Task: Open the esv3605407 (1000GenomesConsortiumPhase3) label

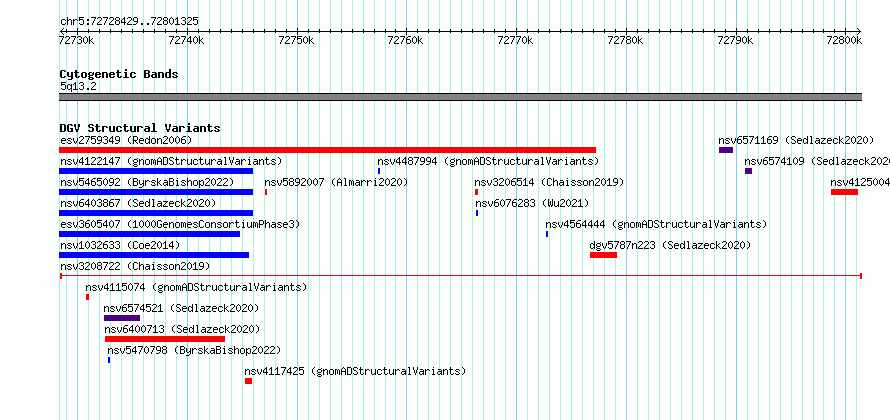Action: pyautogui.click(x=180, y=224)
